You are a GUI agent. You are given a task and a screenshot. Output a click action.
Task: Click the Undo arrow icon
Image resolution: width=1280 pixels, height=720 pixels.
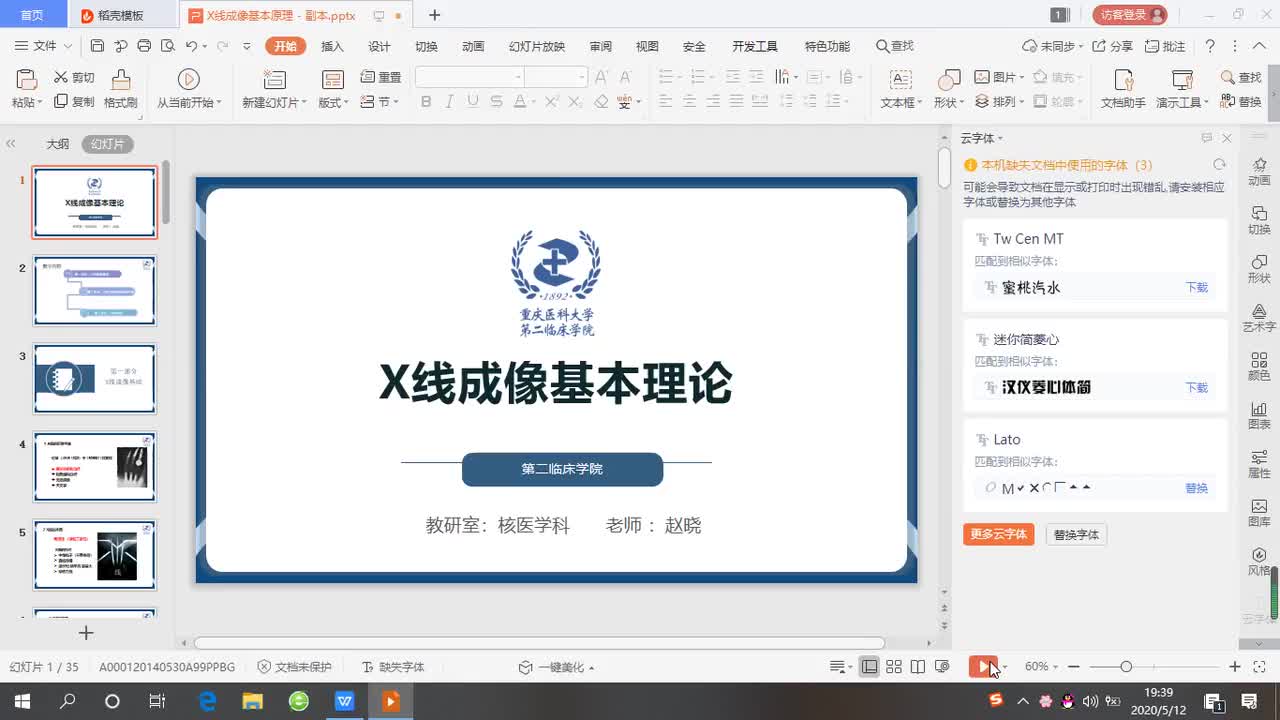click(x=191, y=46)
